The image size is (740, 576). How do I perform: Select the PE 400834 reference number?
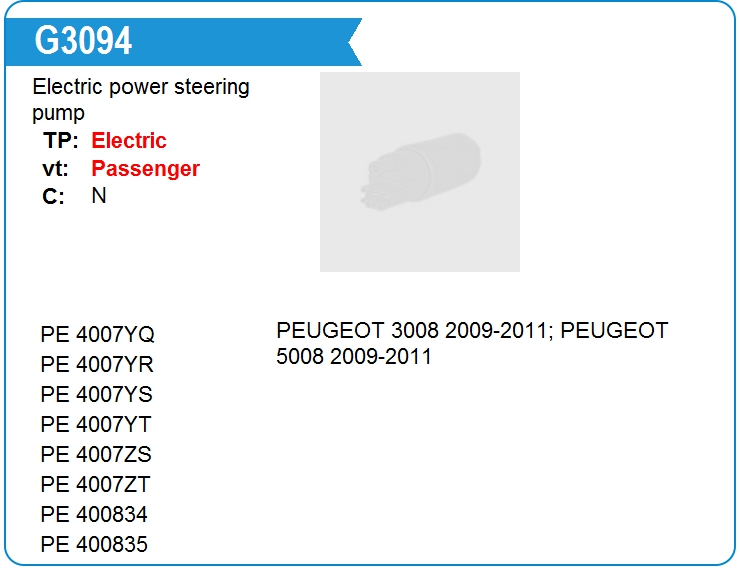pyautogui.click(x=94, y=514)
